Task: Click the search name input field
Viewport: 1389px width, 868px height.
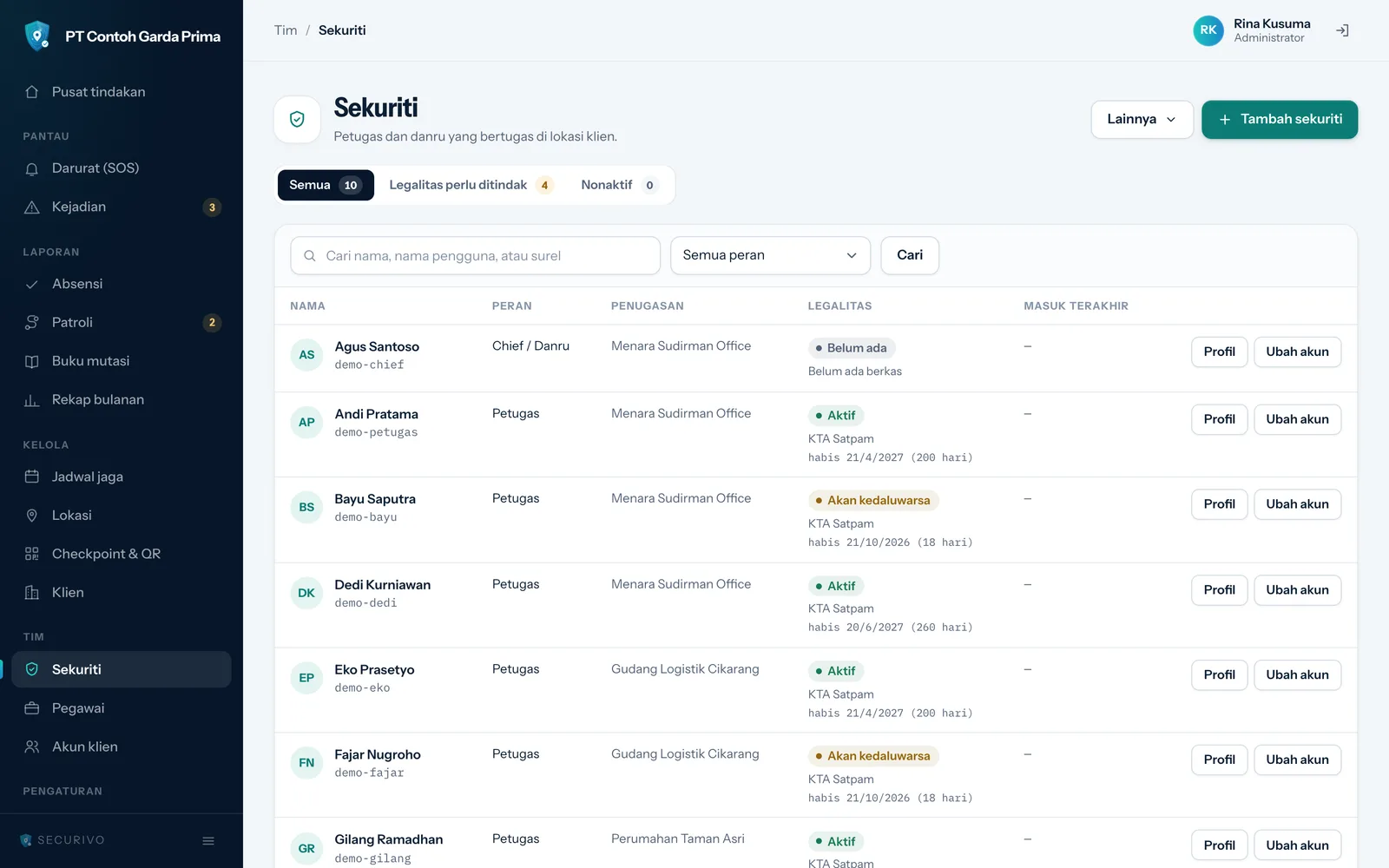Action: pyautogui.click(x=475, y=255)
